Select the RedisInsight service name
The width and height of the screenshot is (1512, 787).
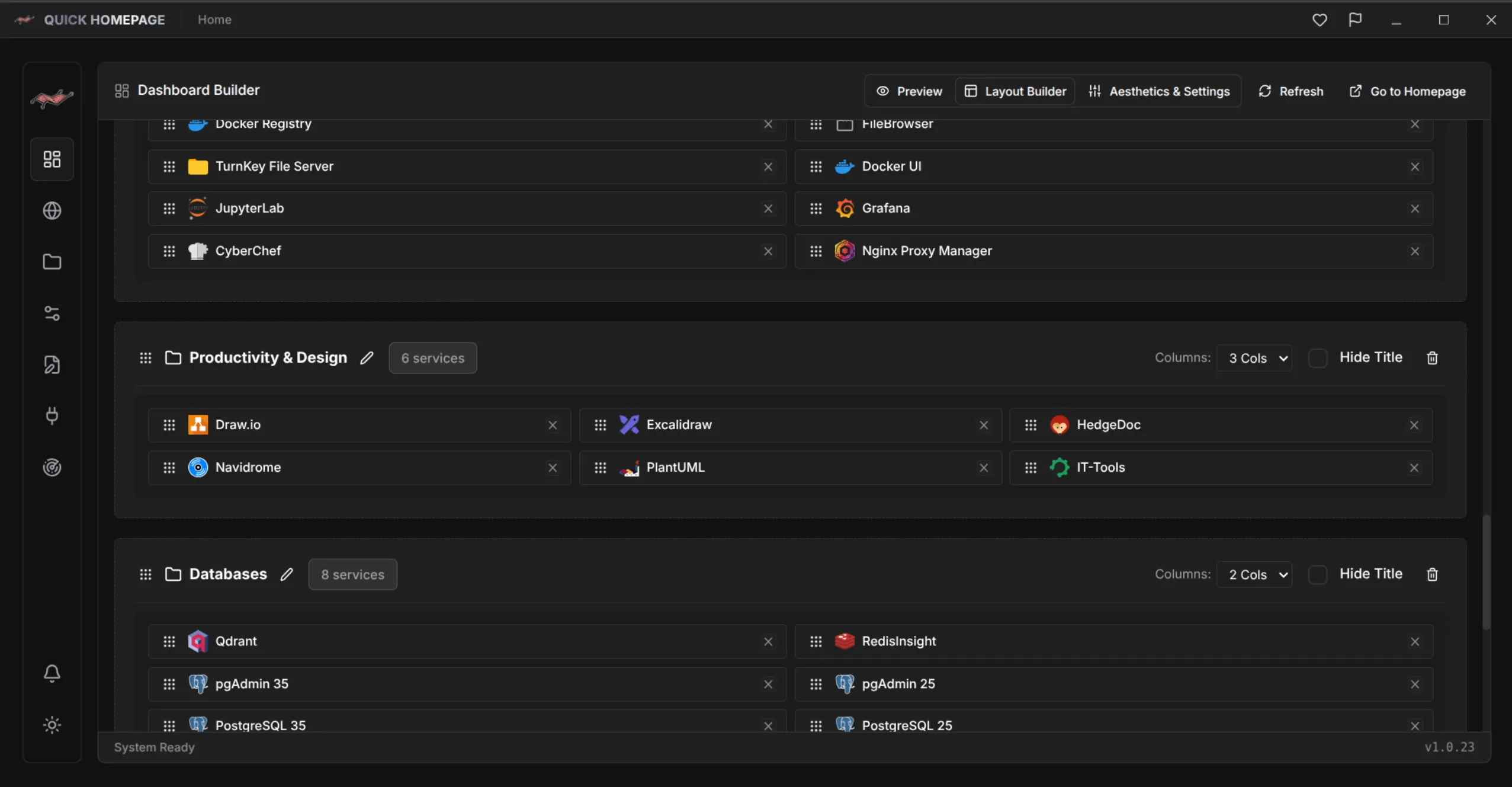pyautogui.click(x=899, y=641)
